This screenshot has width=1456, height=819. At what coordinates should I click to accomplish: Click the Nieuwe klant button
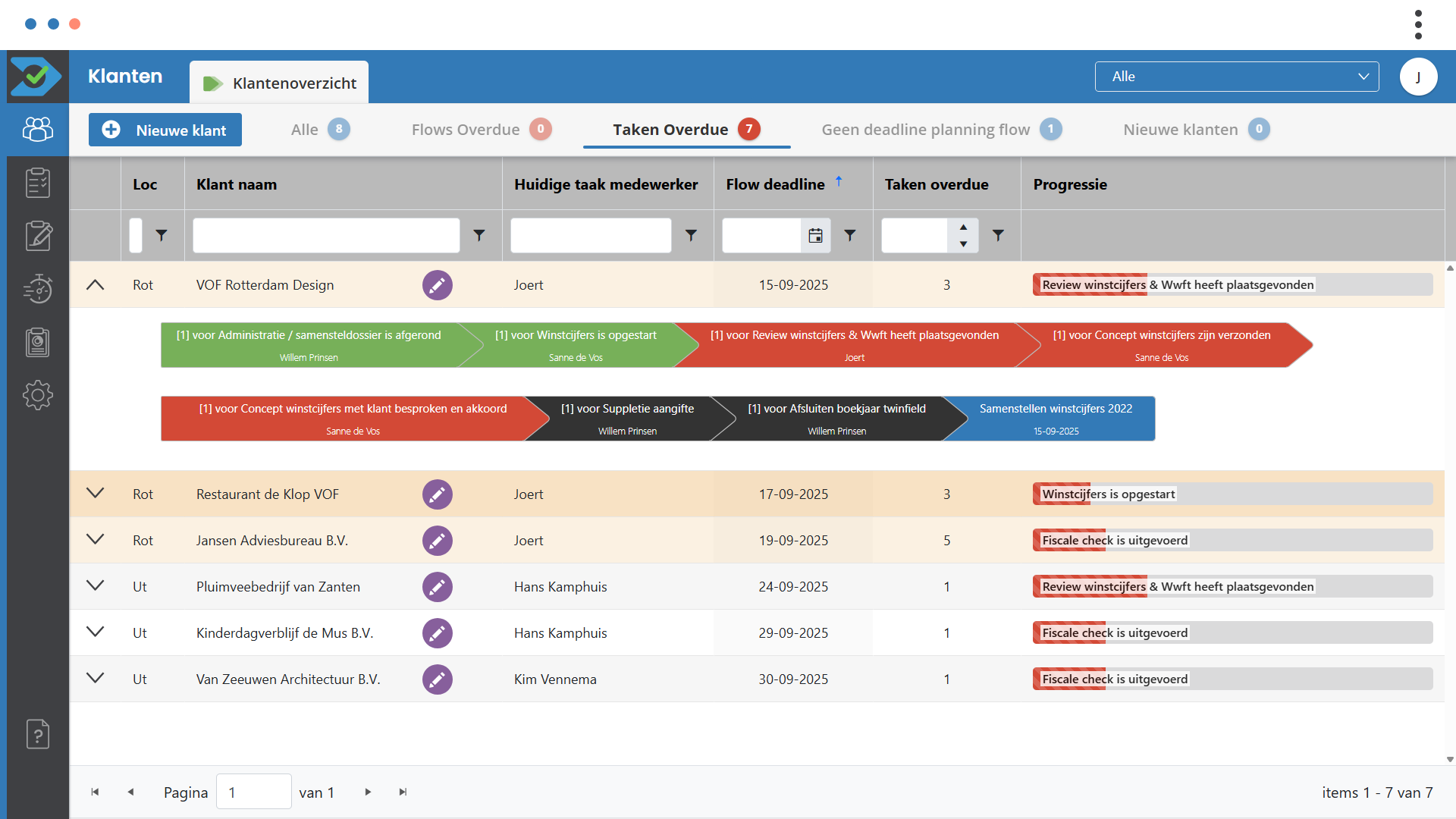[165, 130]
